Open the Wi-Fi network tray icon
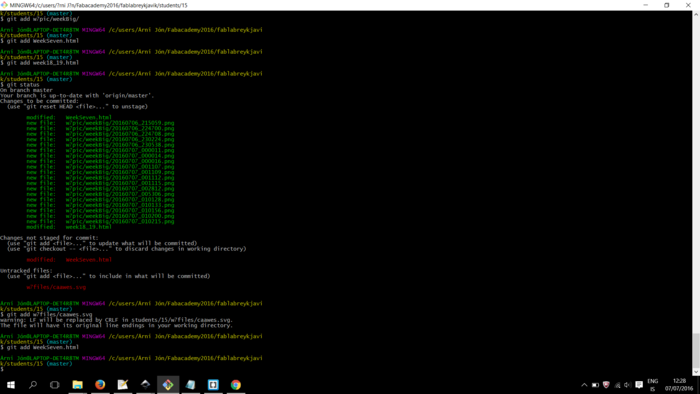The image size is (700, 394). click(617, 385)
